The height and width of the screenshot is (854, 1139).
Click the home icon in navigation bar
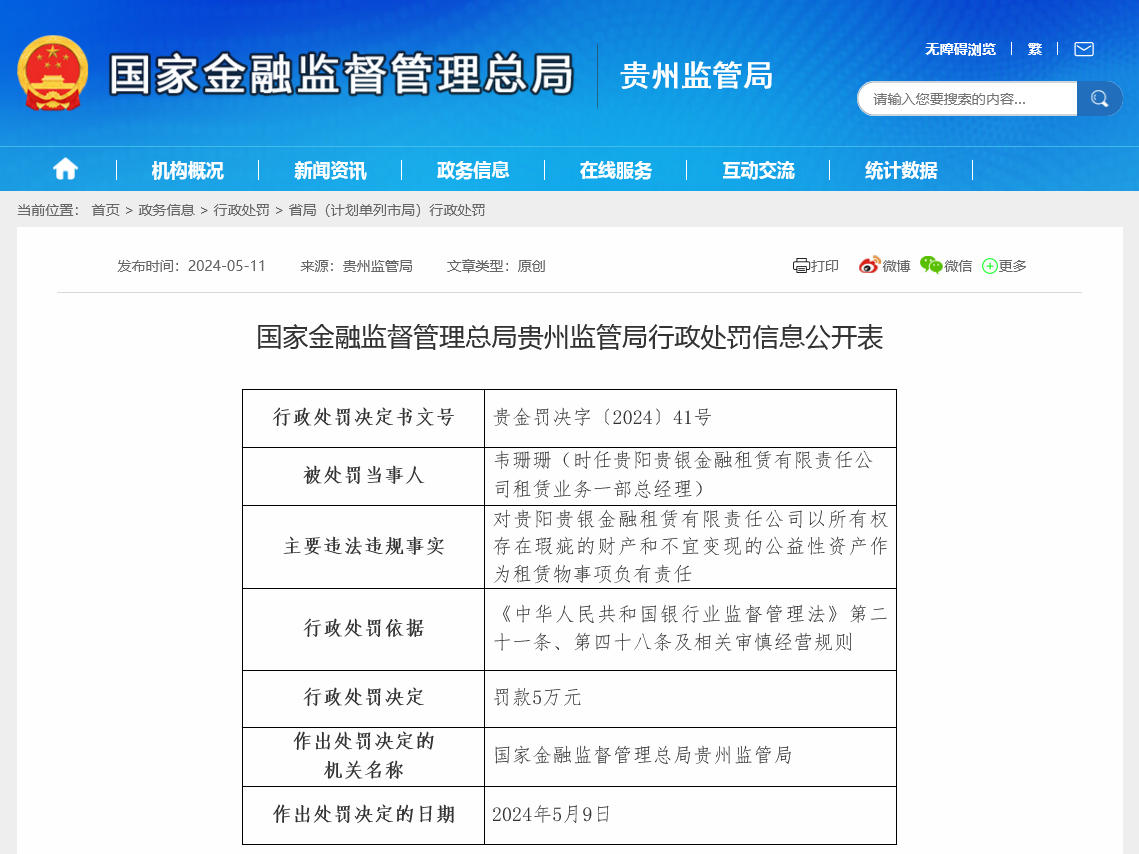pos(65,169)
